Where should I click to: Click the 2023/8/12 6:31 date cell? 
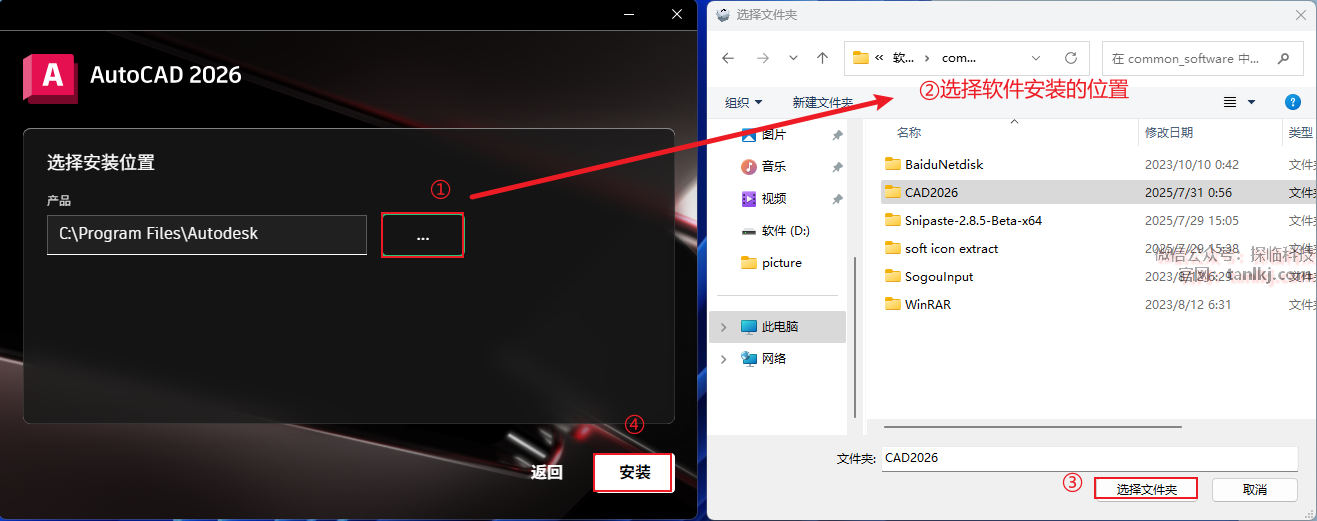point(1188,304)
